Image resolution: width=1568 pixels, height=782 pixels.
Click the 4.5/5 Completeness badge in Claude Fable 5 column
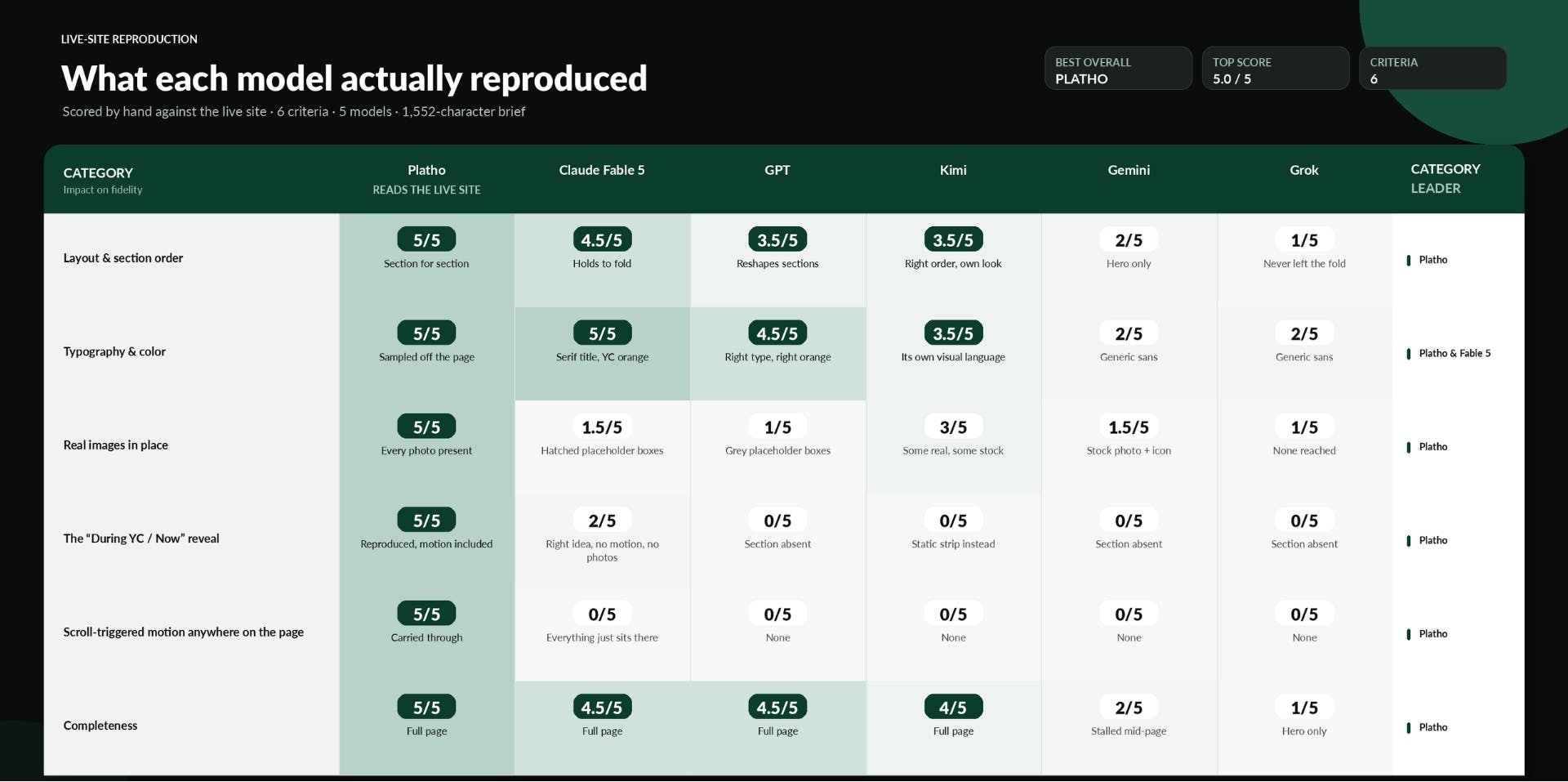(x=602, y=708)
